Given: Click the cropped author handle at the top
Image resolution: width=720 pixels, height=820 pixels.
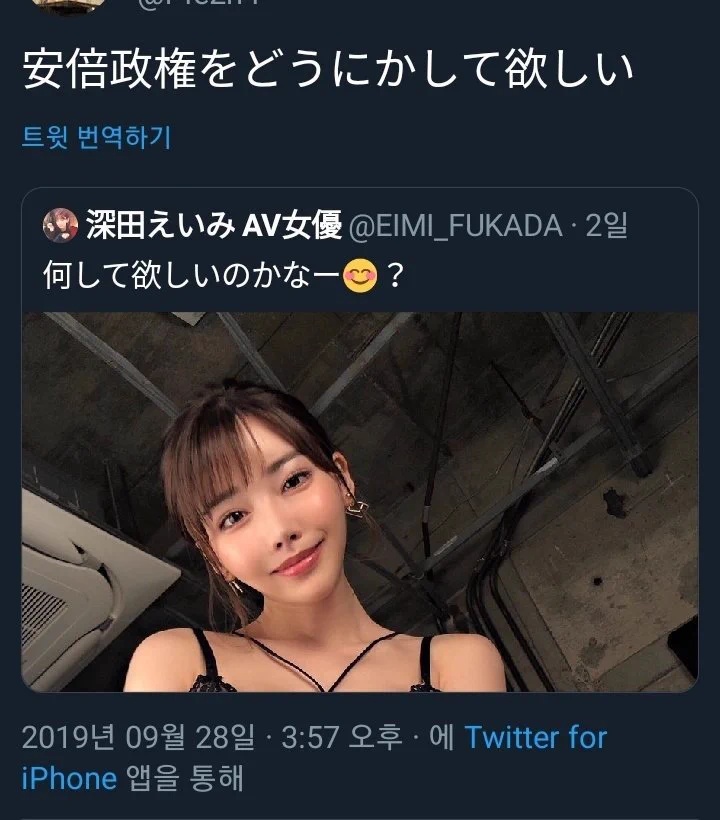Looking at the screenshot, I should click(x=199, y=3).
